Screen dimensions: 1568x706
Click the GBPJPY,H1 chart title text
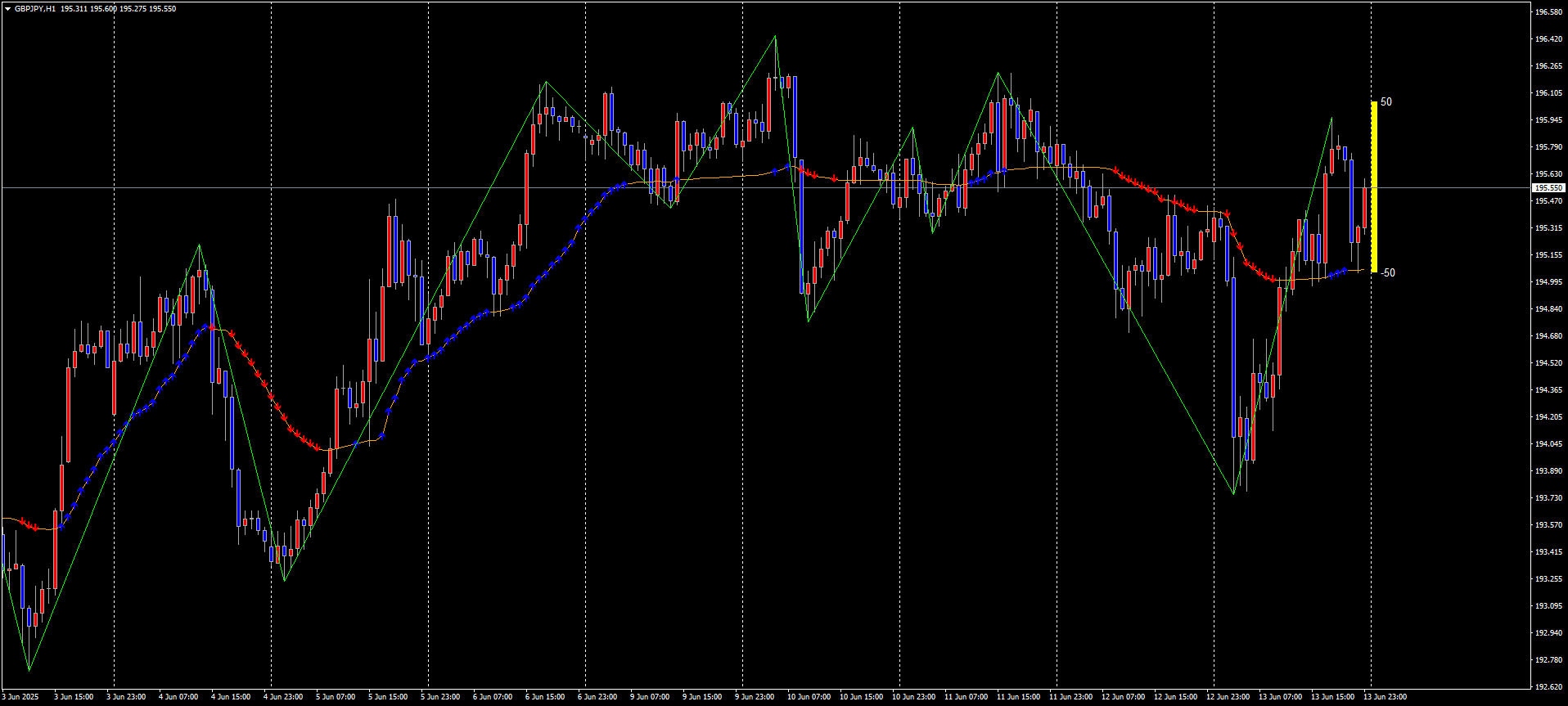coord(35,9)
